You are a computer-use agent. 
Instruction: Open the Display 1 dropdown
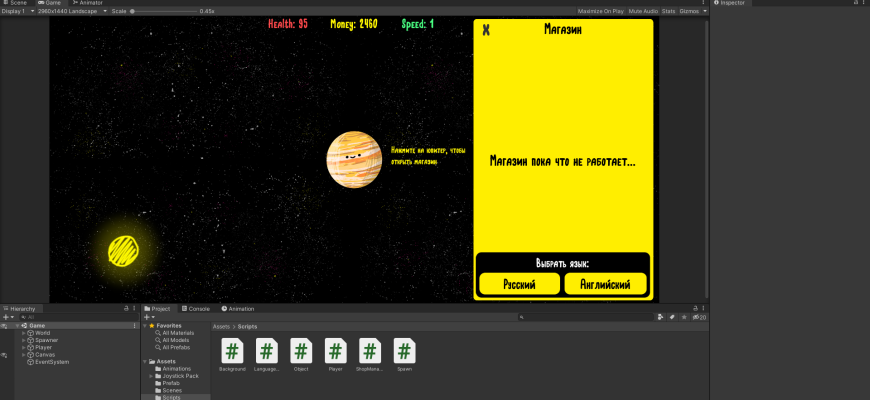(18, 11)
